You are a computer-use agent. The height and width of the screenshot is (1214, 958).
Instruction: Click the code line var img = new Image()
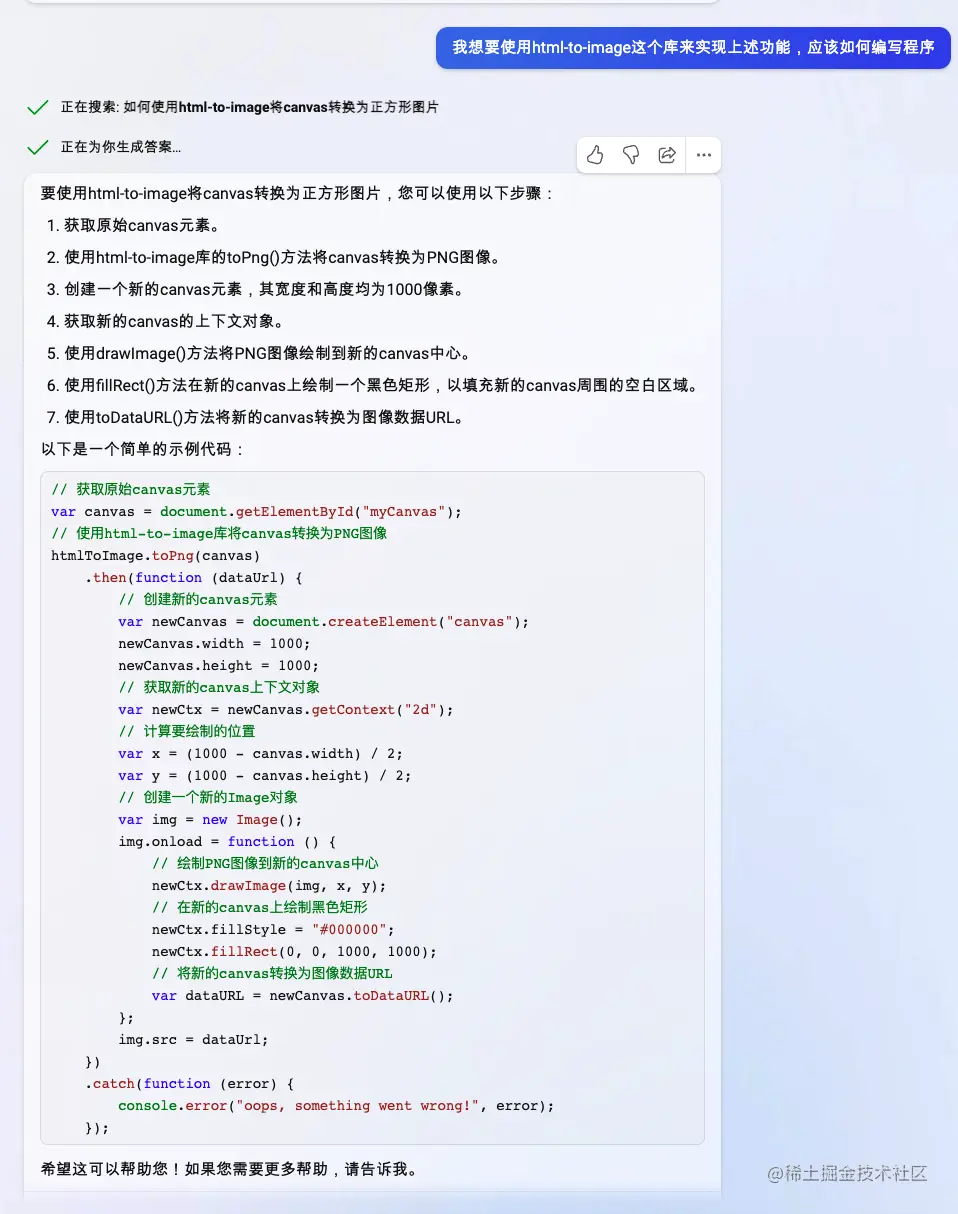pos(210,819)
